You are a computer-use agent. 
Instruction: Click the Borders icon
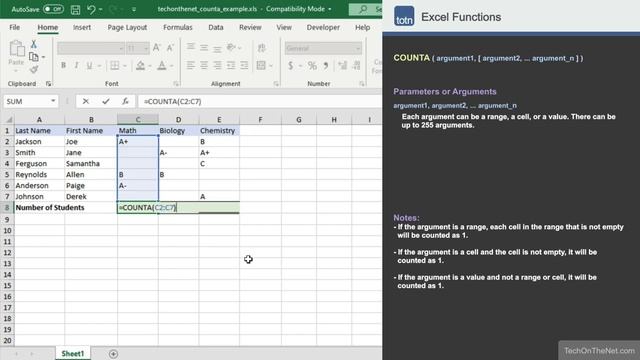[115, 65]
